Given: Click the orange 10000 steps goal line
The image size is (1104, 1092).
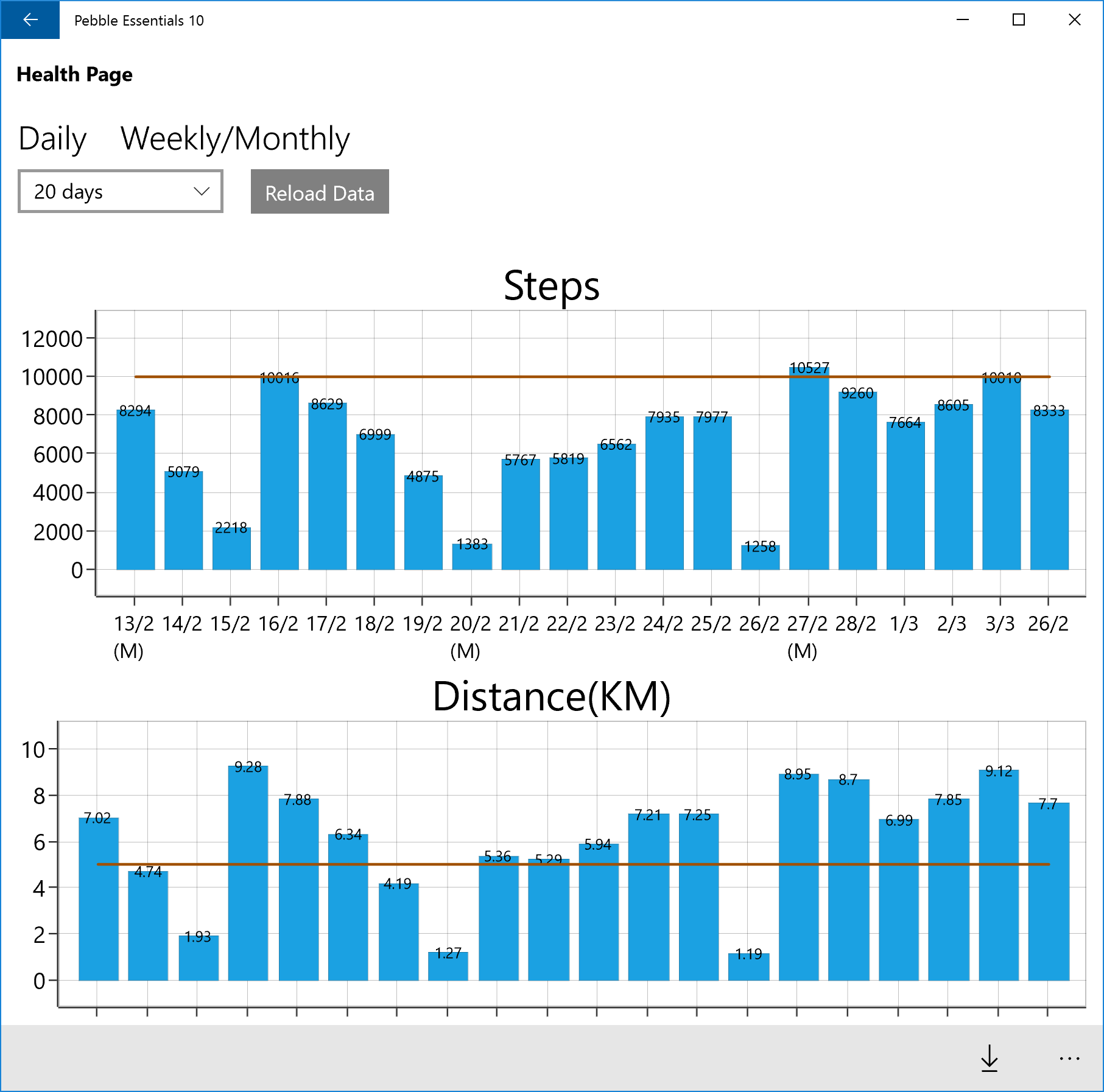Looking at the screenshot, I should 592,377.
